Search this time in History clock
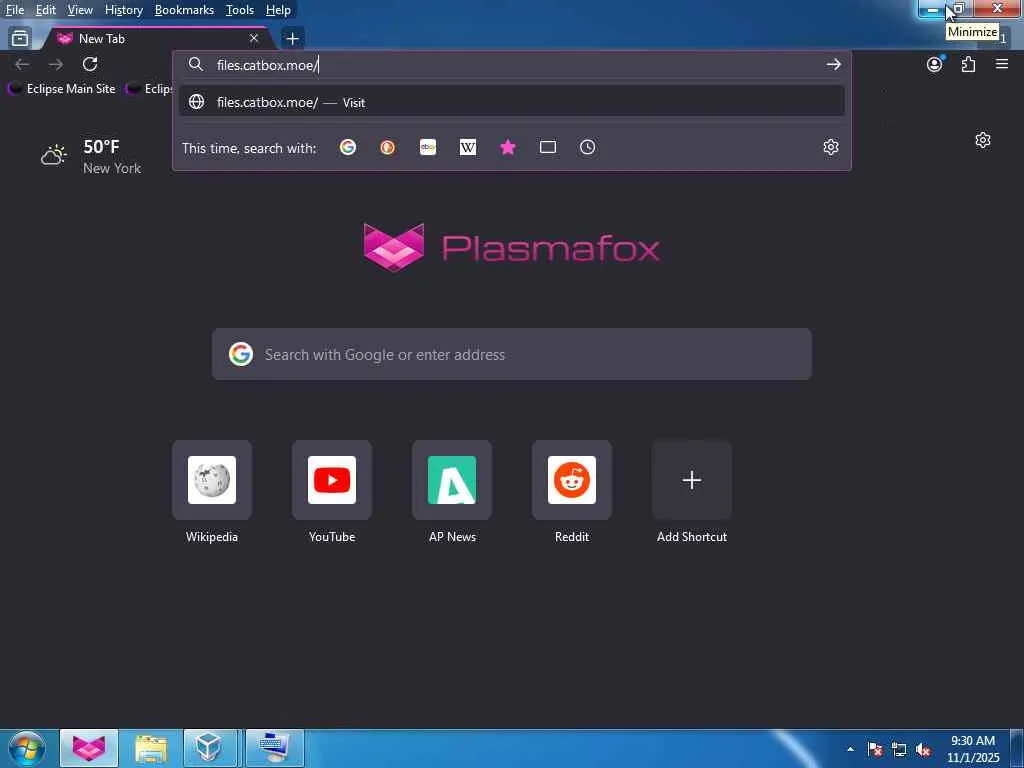Screen dimensions: 1024x768 point(588,148)
